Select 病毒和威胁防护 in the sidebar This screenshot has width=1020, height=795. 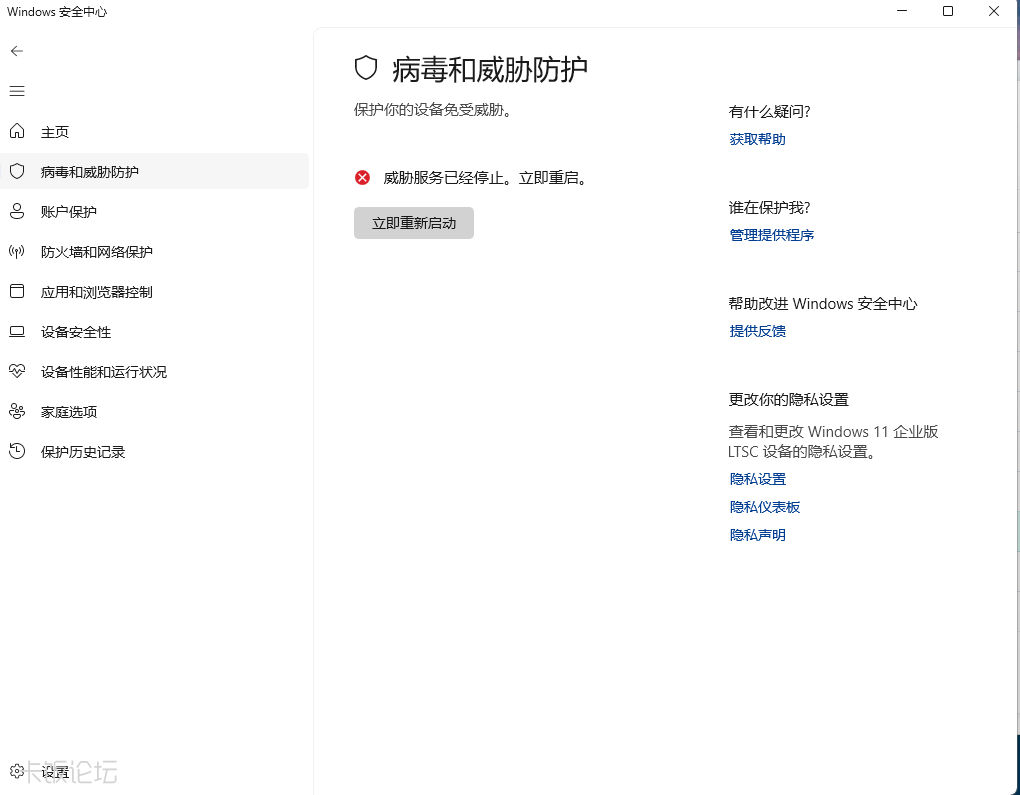pos(154,171)
